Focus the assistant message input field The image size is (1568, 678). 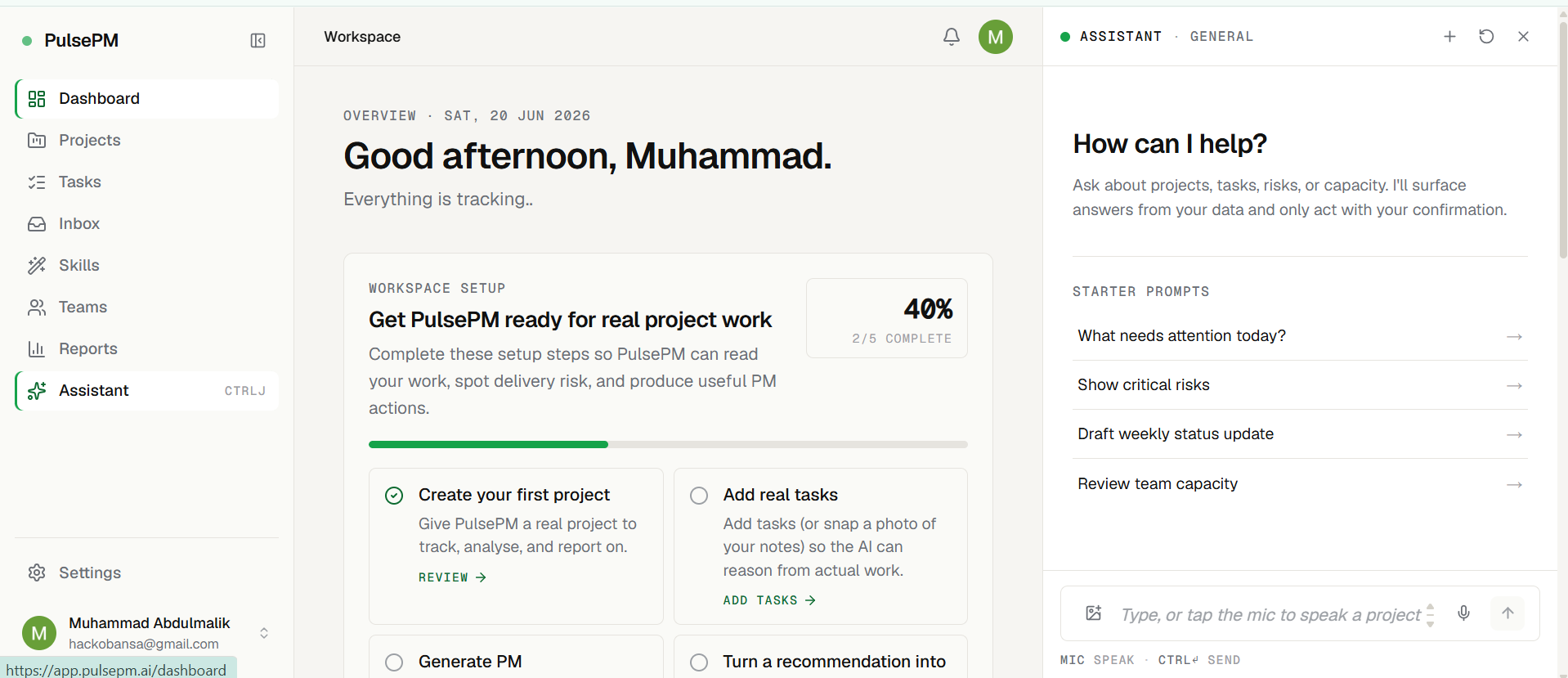coord(1270,614)
